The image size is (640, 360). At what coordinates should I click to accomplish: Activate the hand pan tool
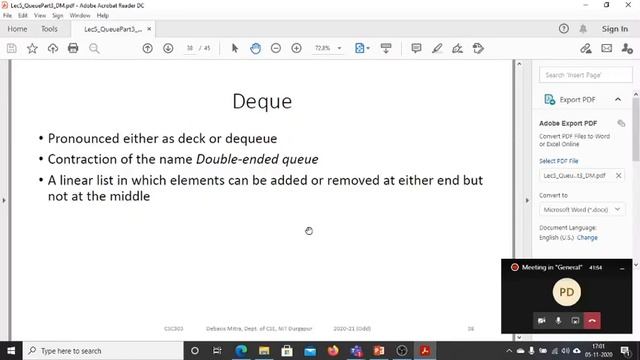256,48
